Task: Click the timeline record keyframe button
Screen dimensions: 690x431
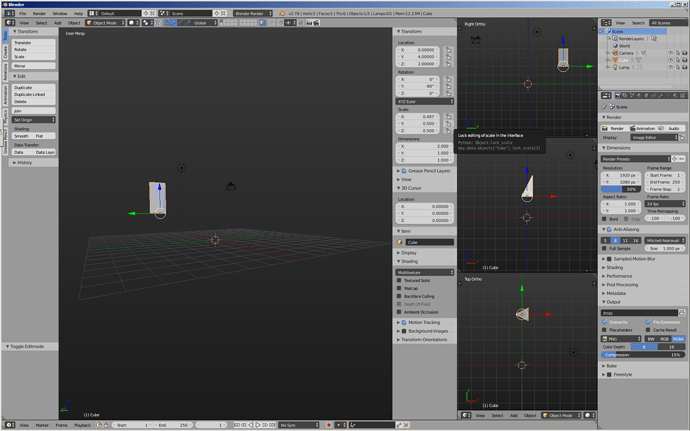Action: tap(328, 425)
